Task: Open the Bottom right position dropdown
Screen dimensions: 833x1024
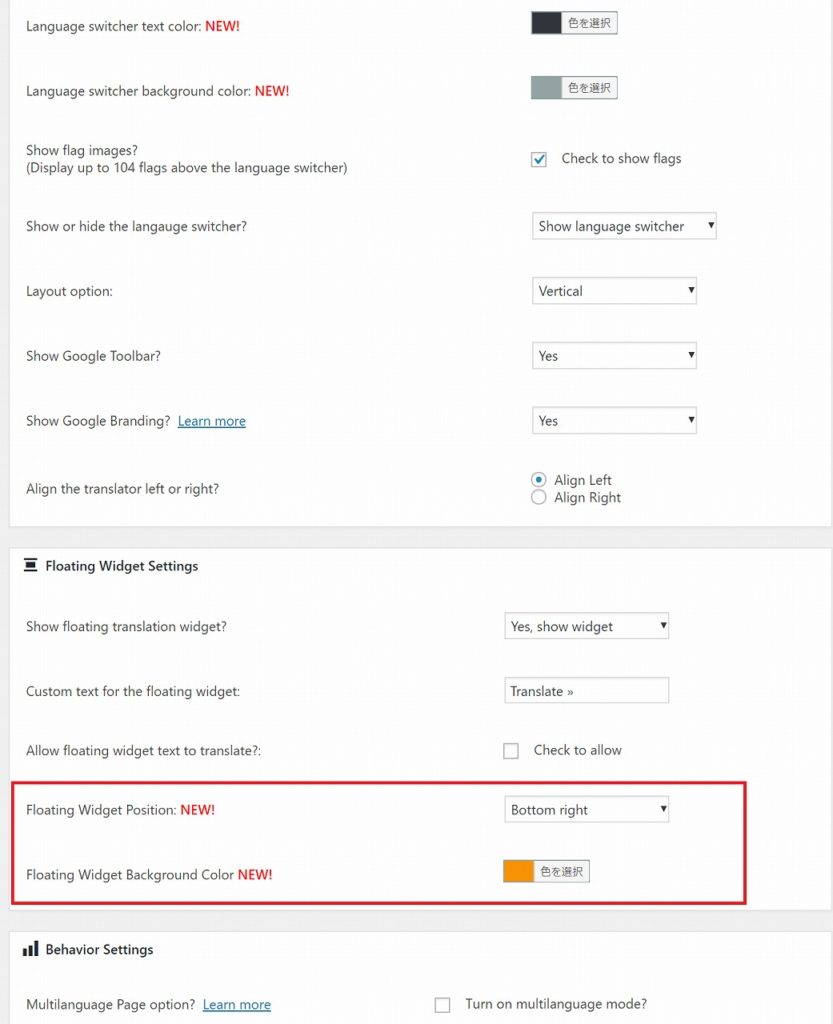Action: (x=586, y=810)
